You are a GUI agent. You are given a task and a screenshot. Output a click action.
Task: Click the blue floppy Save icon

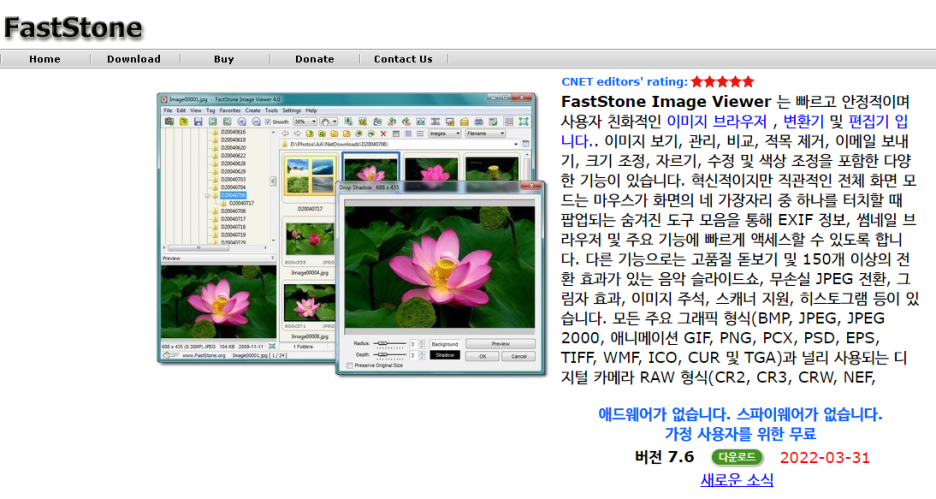198,122
